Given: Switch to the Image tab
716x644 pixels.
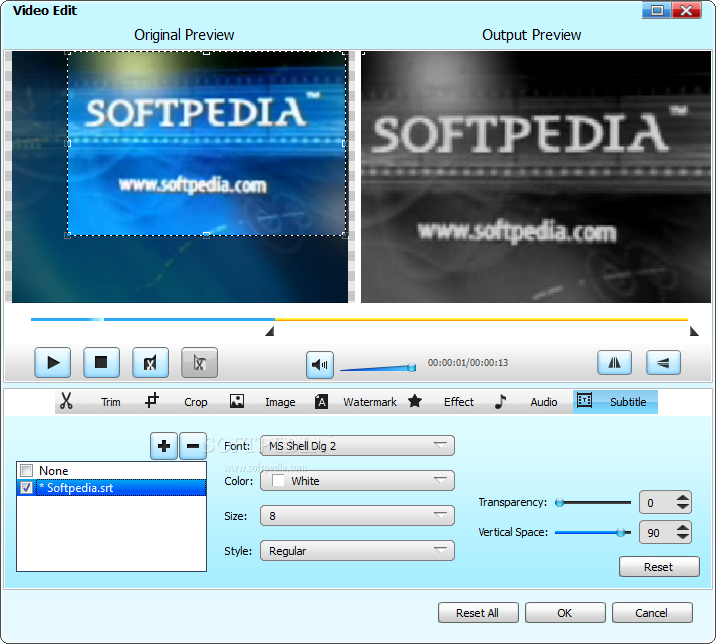Looking at the screenshot, I should [x=280, y=402].
